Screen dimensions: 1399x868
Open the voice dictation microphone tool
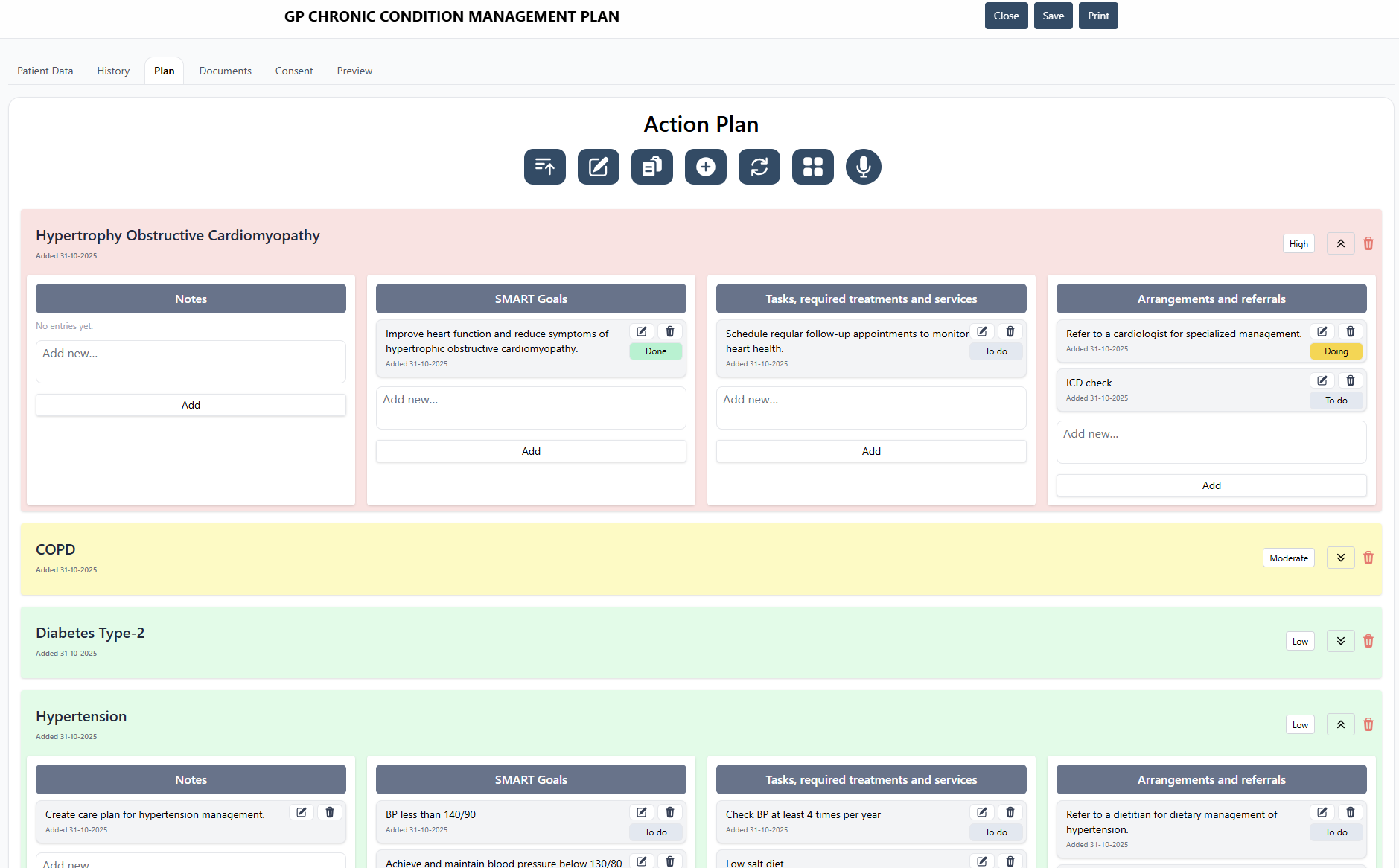point(863,167)
